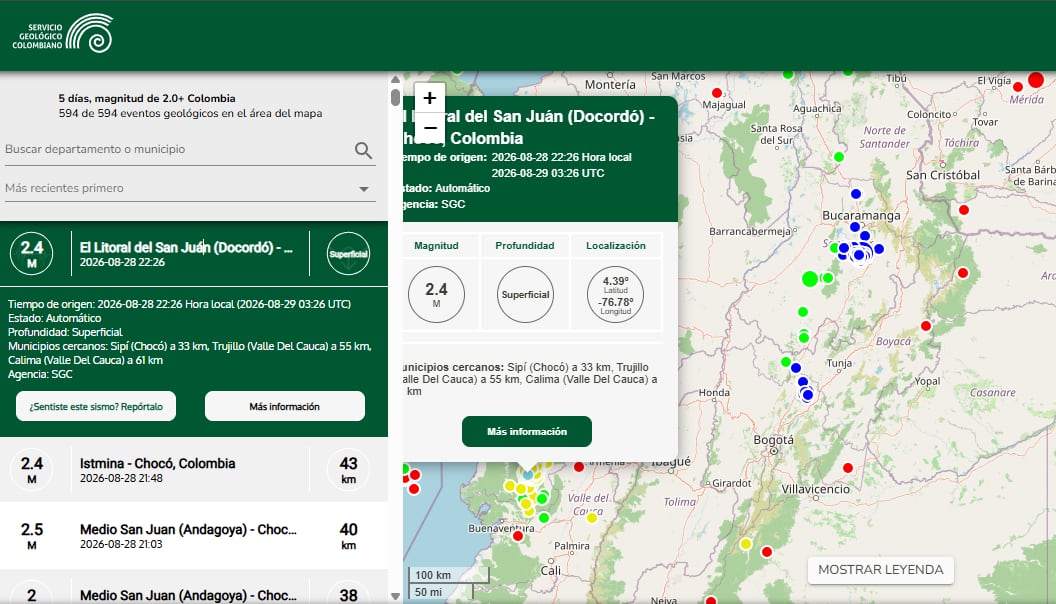
Task: Click the blue marker cluster near Honda
Action: point(807,394)
